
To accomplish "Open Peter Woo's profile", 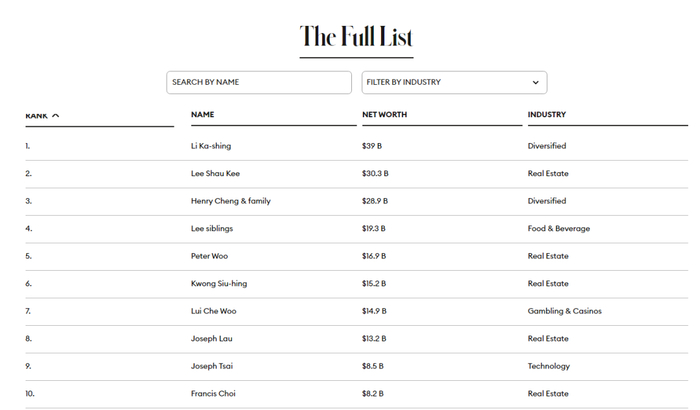I will point(209,256).
